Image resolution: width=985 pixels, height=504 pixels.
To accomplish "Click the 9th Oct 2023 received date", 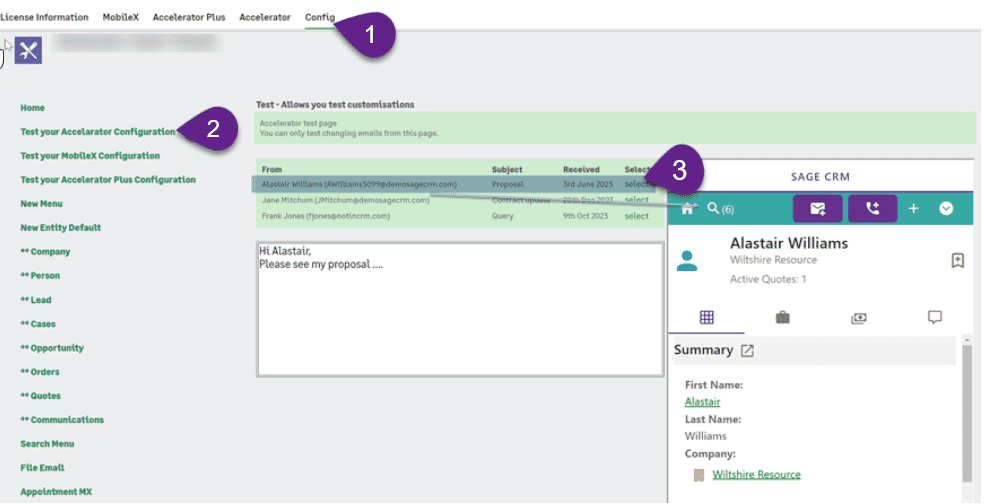I will (x=585, y=216).
